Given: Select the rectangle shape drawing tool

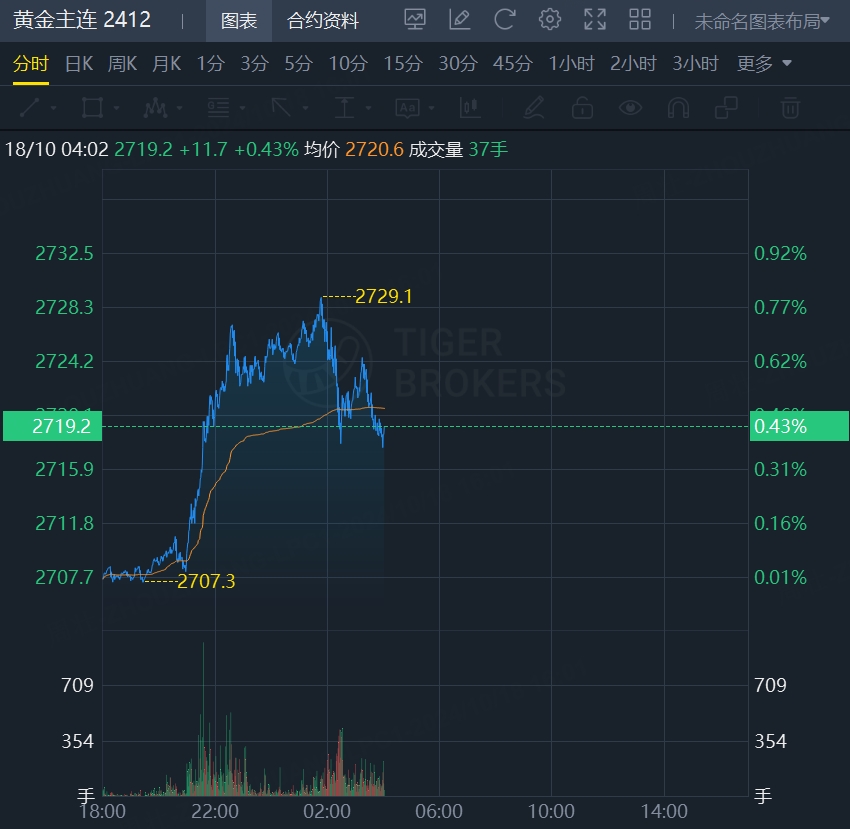Looking at the screenshot, I should click(92, 108).
